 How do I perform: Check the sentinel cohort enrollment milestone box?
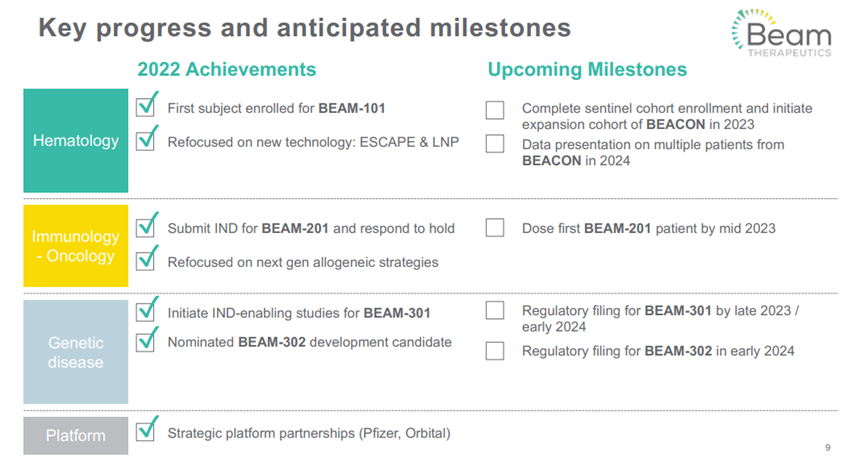point(495,110)
